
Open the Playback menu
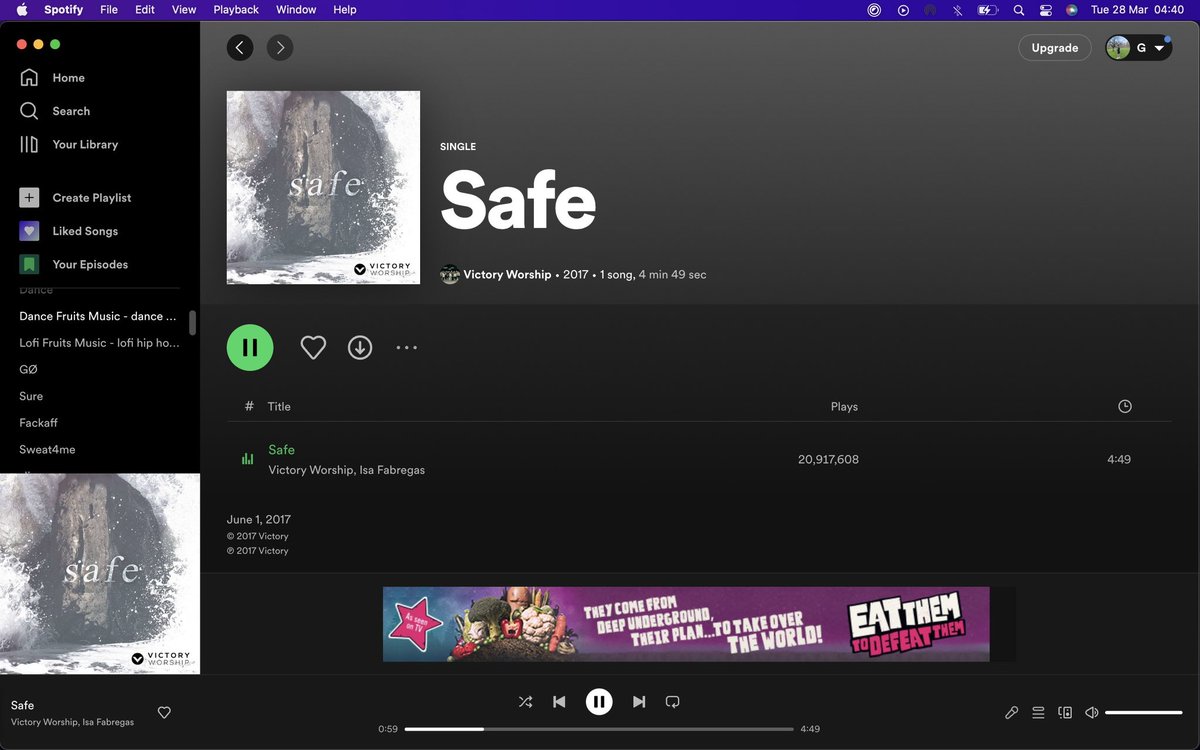(236, 9)
